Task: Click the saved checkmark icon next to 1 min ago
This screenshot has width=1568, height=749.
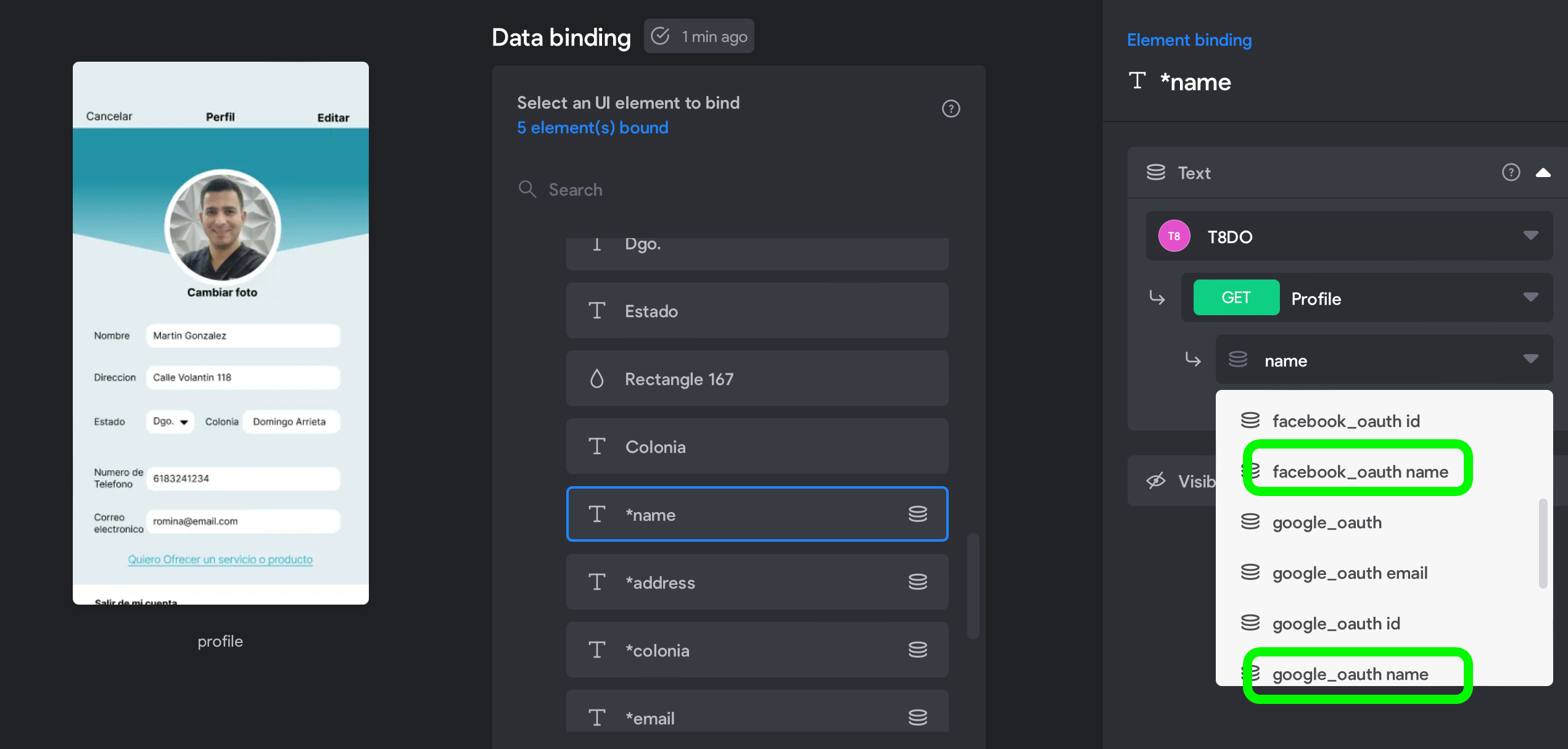Action: tap(660, 36)
